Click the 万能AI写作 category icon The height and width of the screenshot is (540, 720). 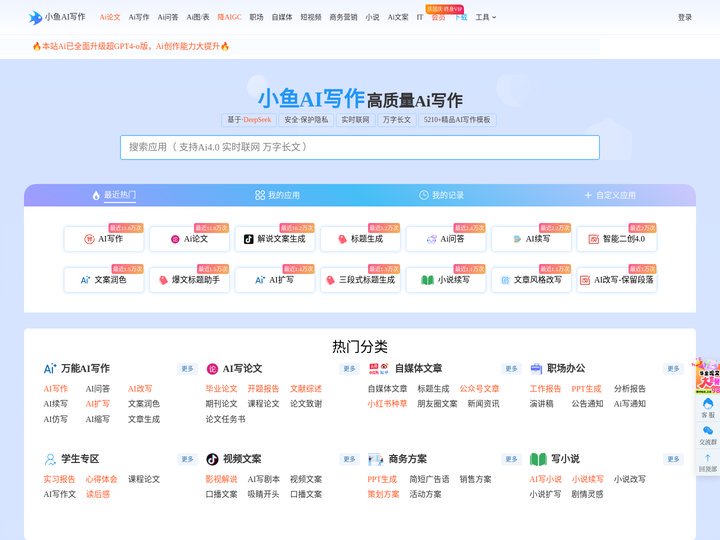click(50, 368)
